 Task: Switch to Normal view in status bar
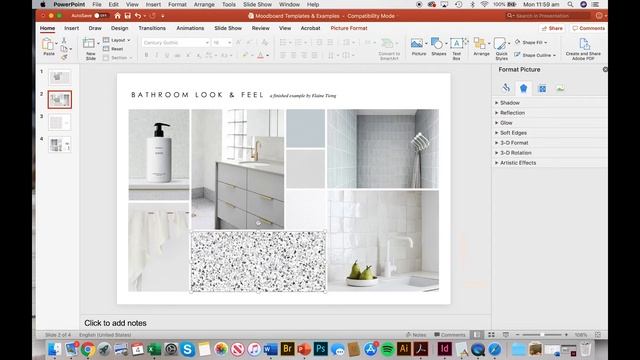point(476,335)
